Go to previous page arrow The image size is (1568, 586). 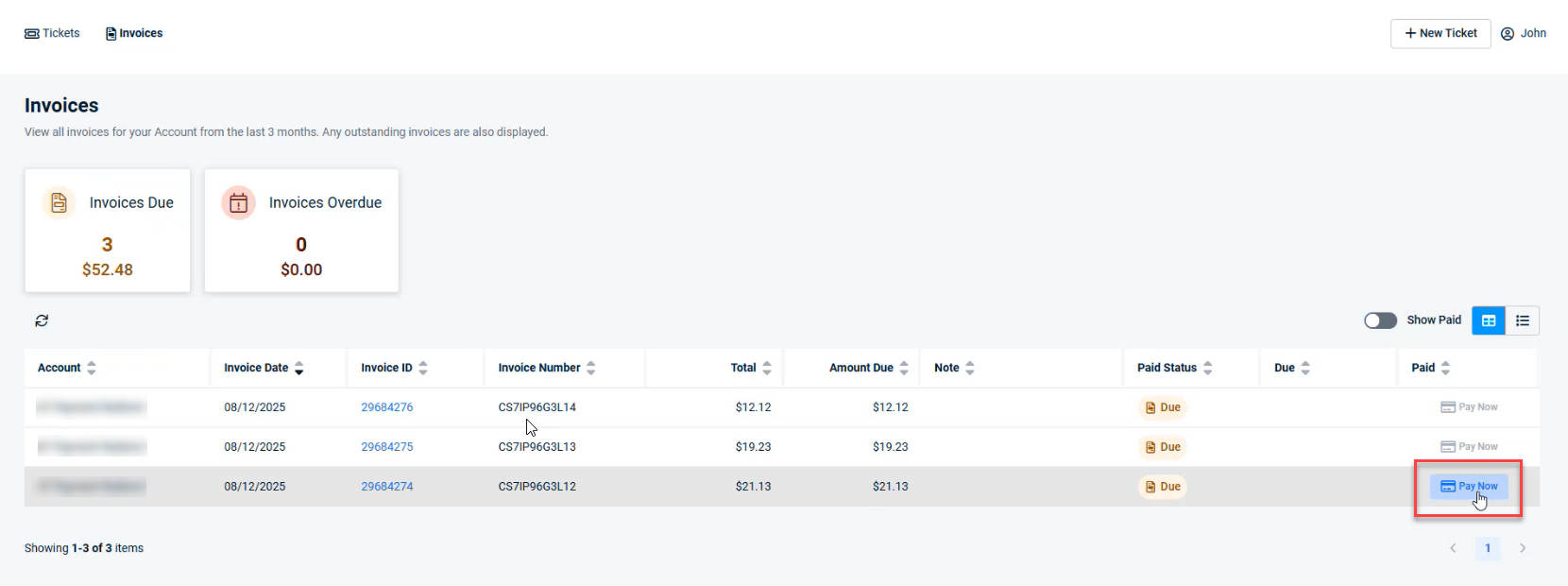pos(1453,548)
